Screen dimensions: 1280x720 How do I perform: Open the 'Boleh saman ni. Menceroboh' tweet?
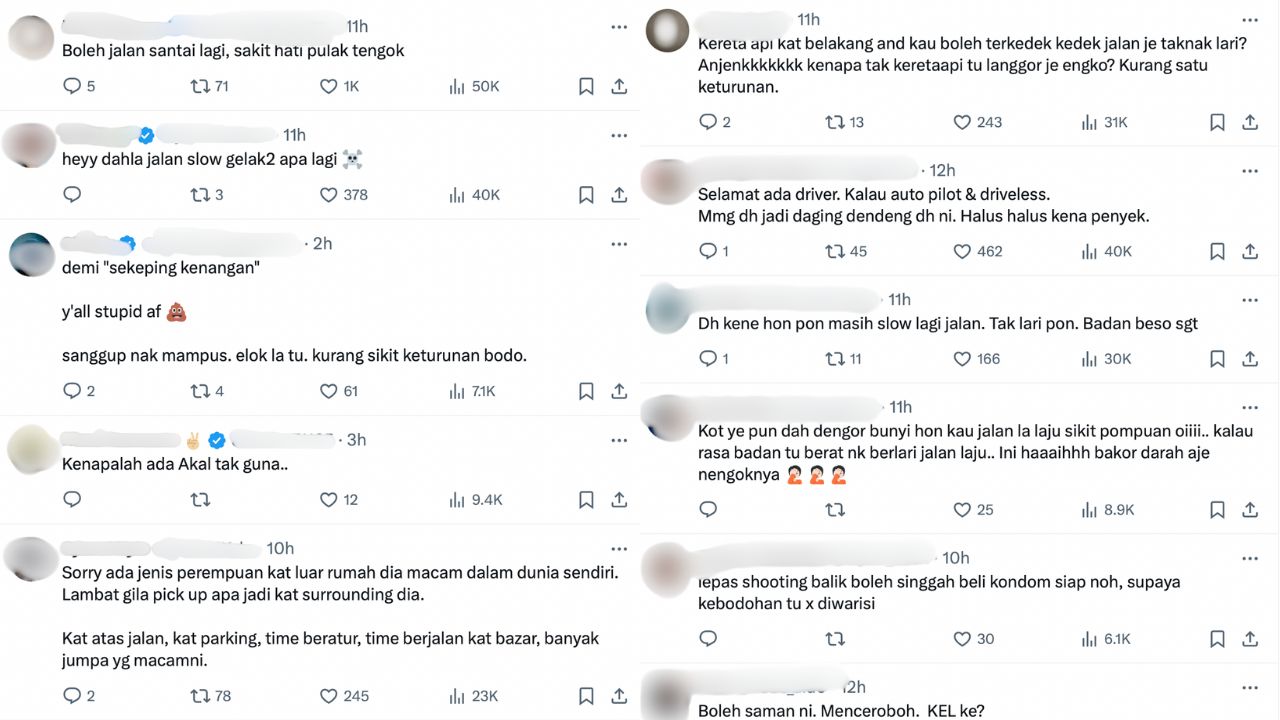coord(841,711)
